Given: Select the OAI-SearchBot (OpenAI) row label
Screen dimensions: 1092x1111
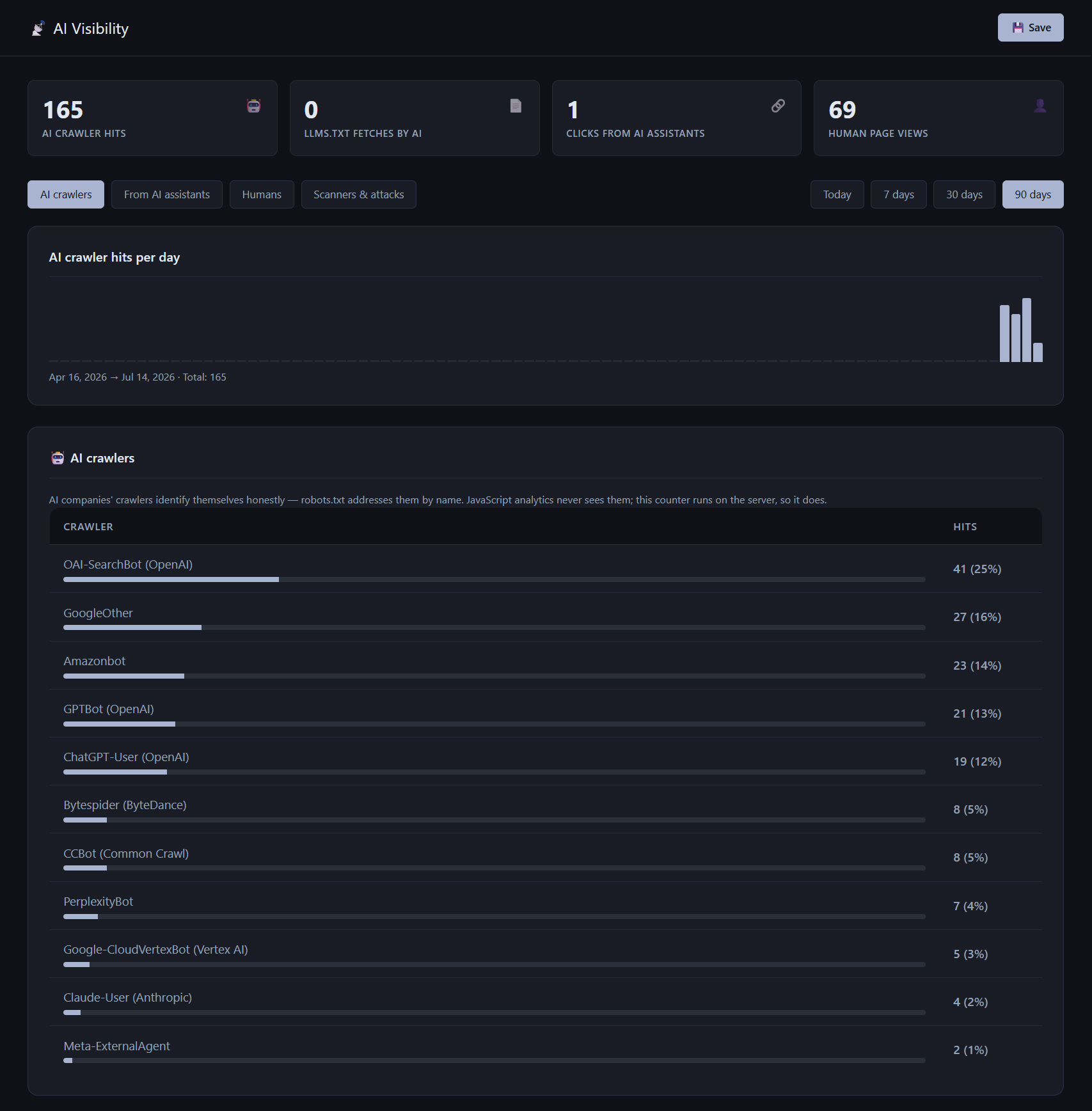Looking at the screenshot, I should click(128, 565).
